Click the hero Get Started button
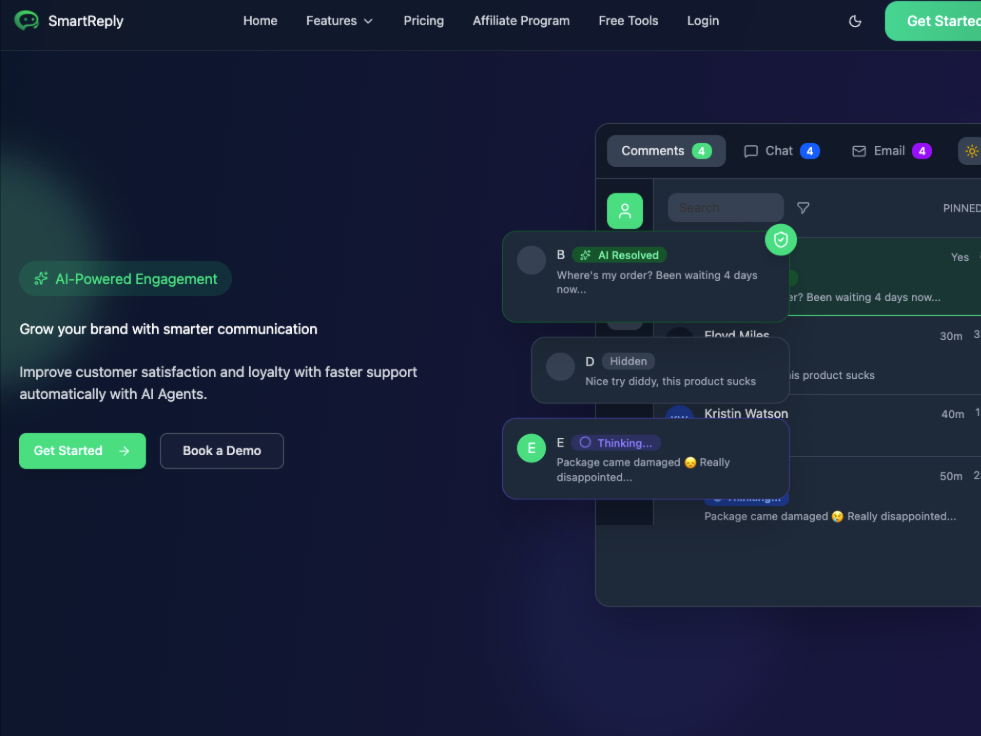 point(82,451)
